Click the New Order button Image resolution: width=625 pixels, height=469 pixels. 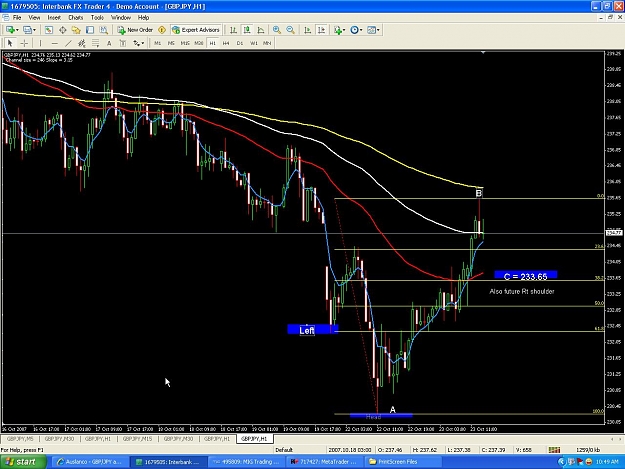[x=136, y=30]
